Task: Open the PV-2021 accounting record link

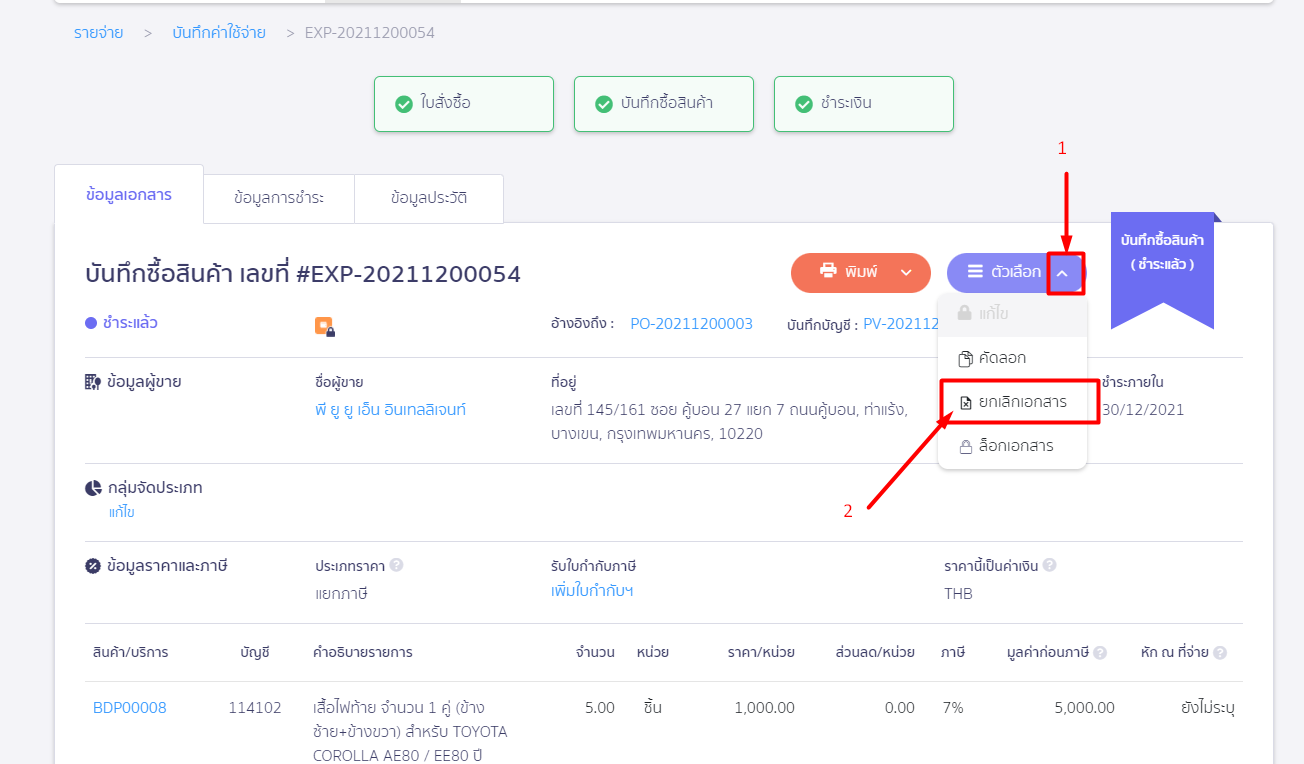Action: [x=901, y=324]
